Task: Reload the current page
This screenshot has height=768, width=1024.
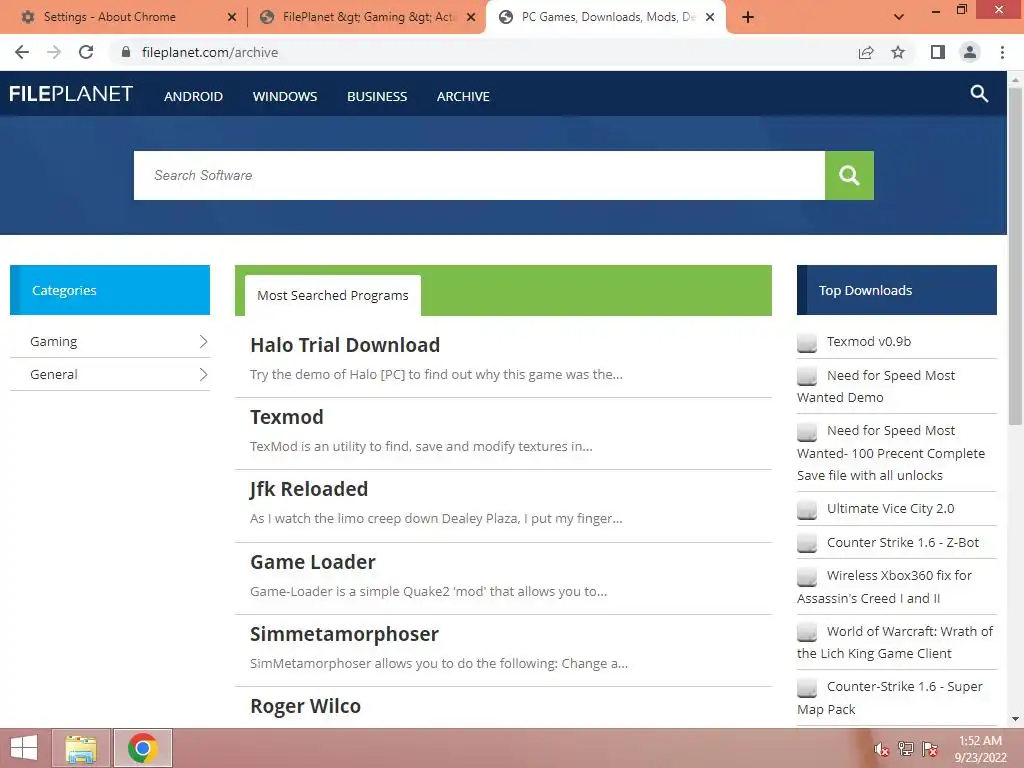Action: 86,52
